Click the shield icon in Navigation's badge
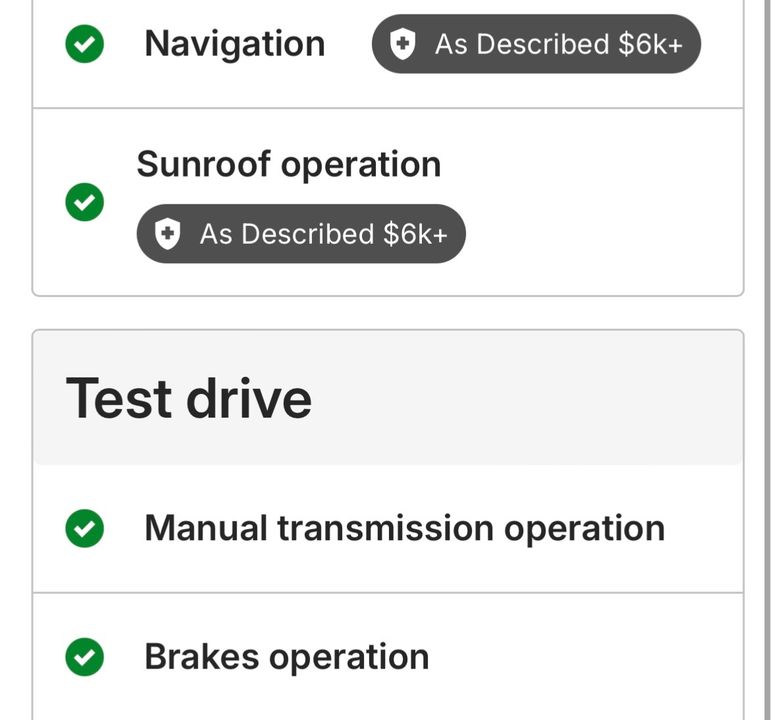The image size is (776, 720). point(402,44)
